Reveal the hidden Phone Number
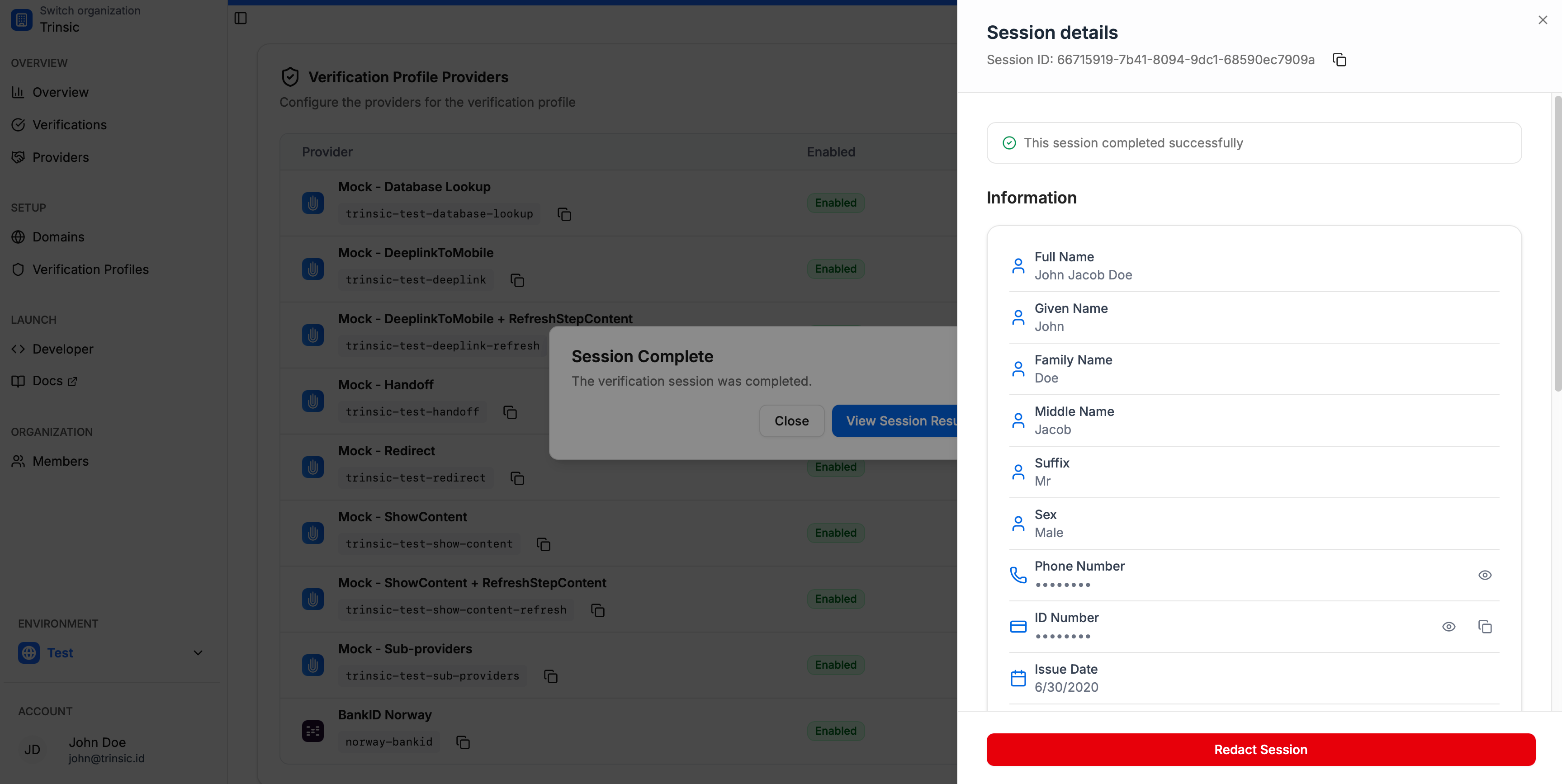The image size is (1562, 784). coord(1484,575)
